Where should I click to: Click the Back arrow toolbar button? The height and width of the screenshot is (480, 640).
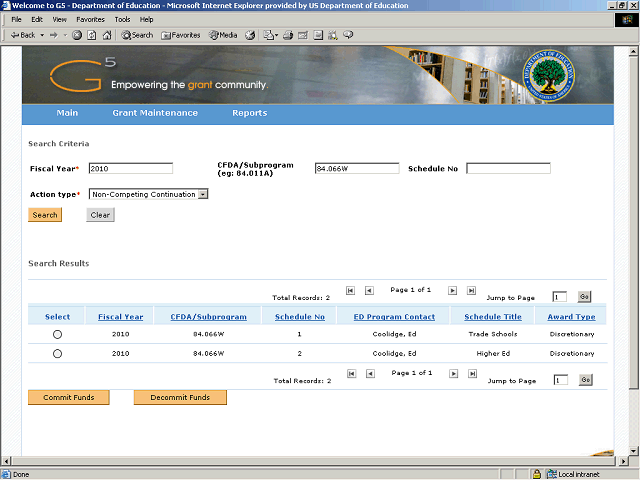23,35
